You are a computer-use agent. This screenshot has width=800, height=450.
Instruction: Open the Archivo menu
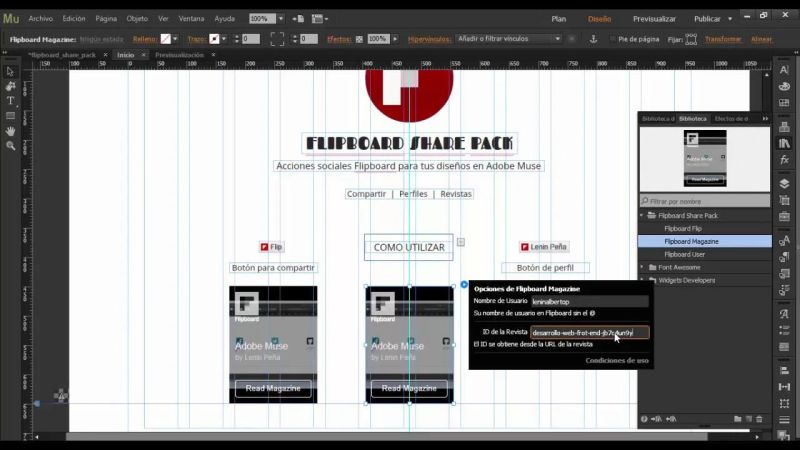[x=41, y=18]
